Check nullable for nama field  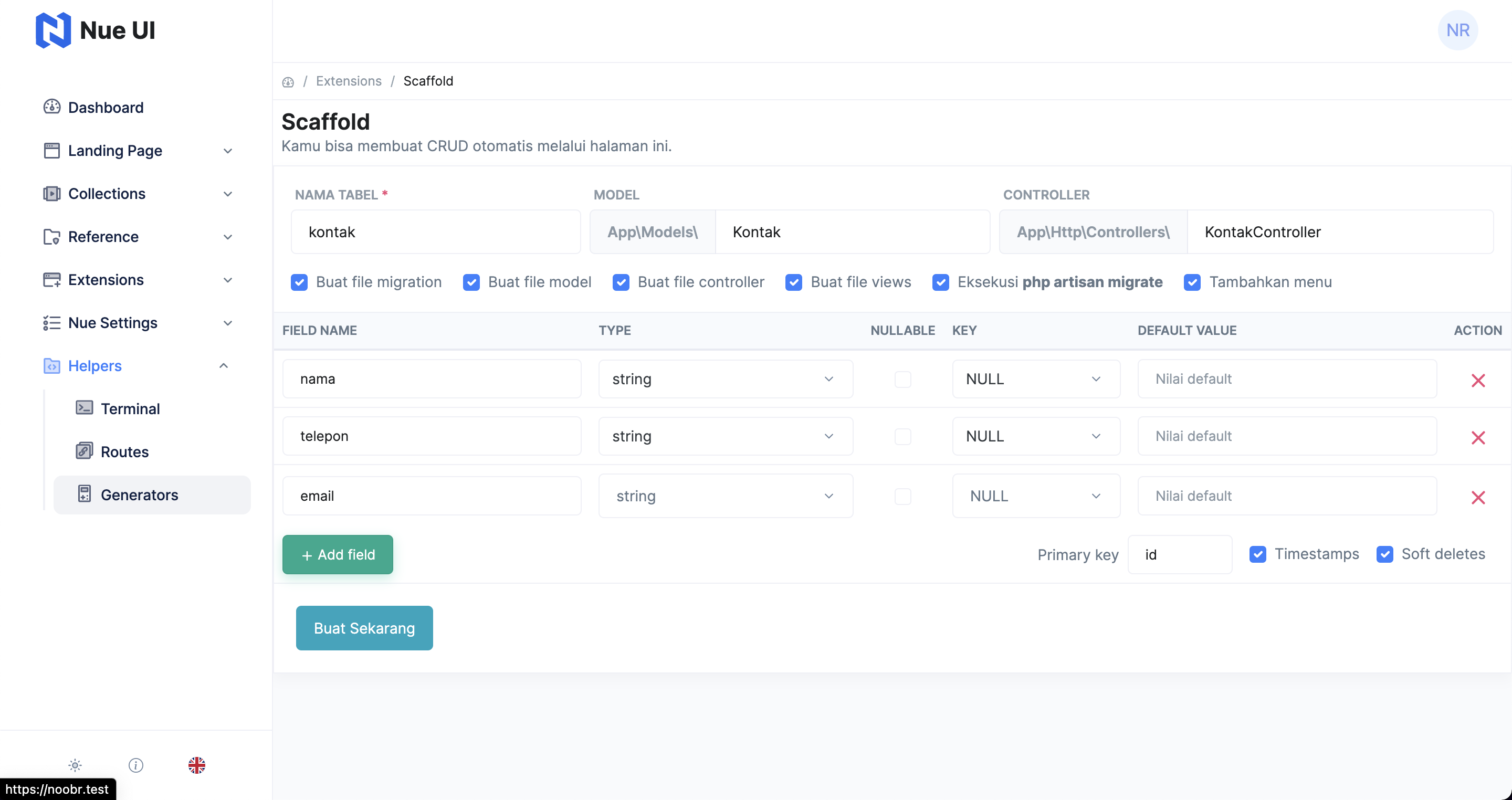903,379
